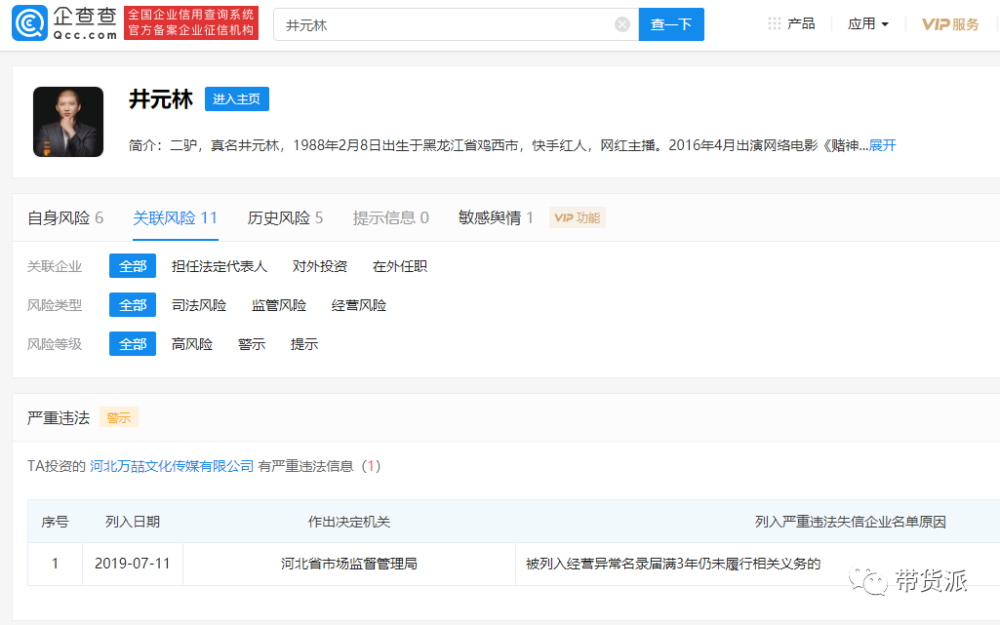Image resolution: width=1000 pixels, height=625 pixels.
Task: Open 敏感舆情 tab
Action: tap(496, 218)
